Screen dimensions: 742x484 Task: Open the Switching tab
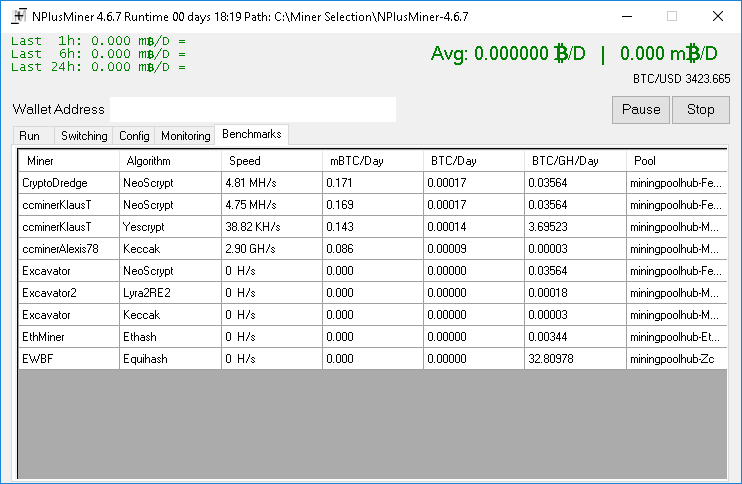tap(84, 136)
